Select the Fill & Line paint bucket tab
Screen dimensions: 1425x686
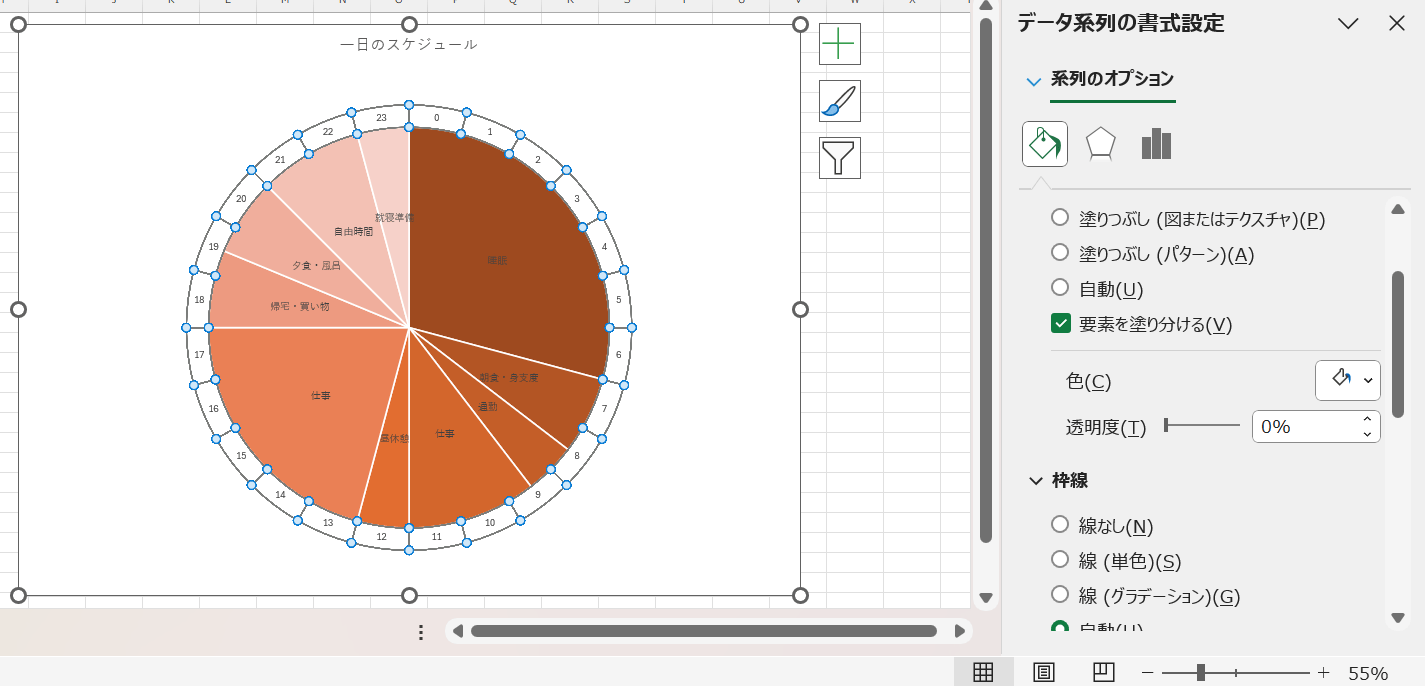click(x=1044, y=144)
